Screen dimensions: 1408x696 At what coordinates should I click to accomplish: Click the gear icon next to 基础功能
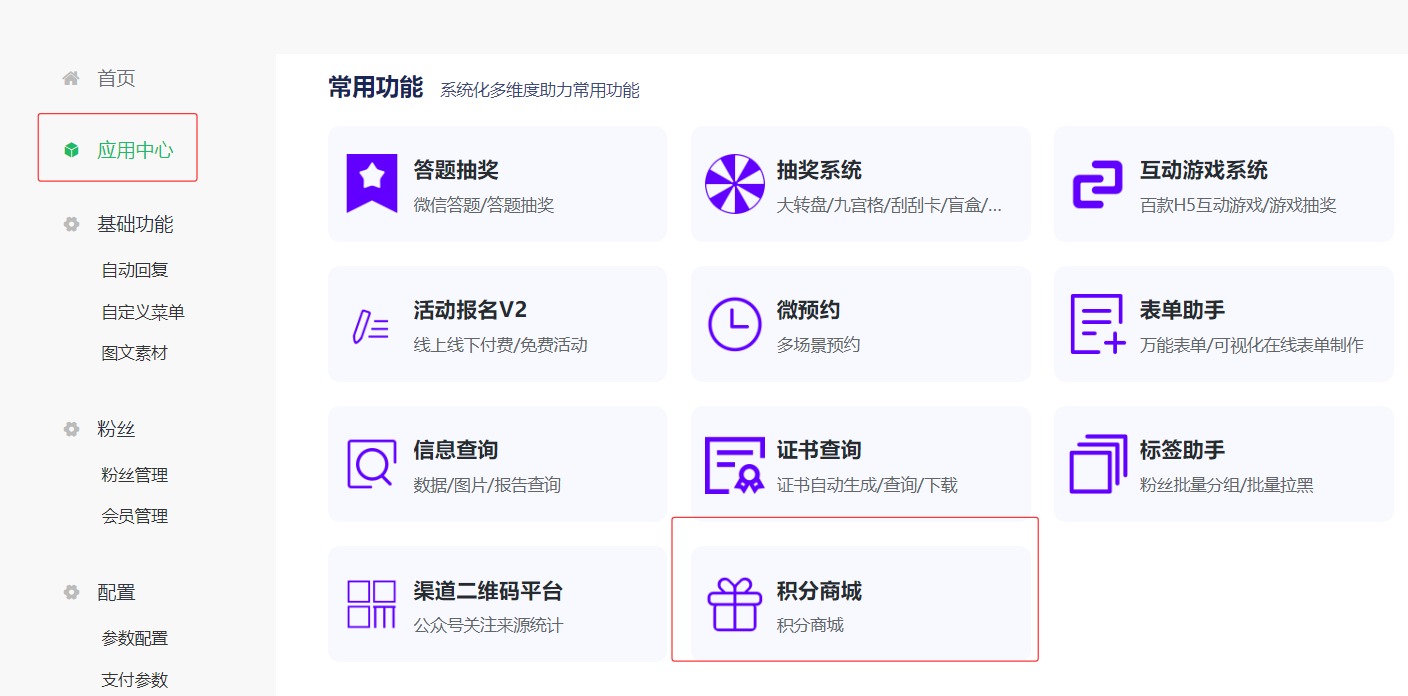pos(71,224)
